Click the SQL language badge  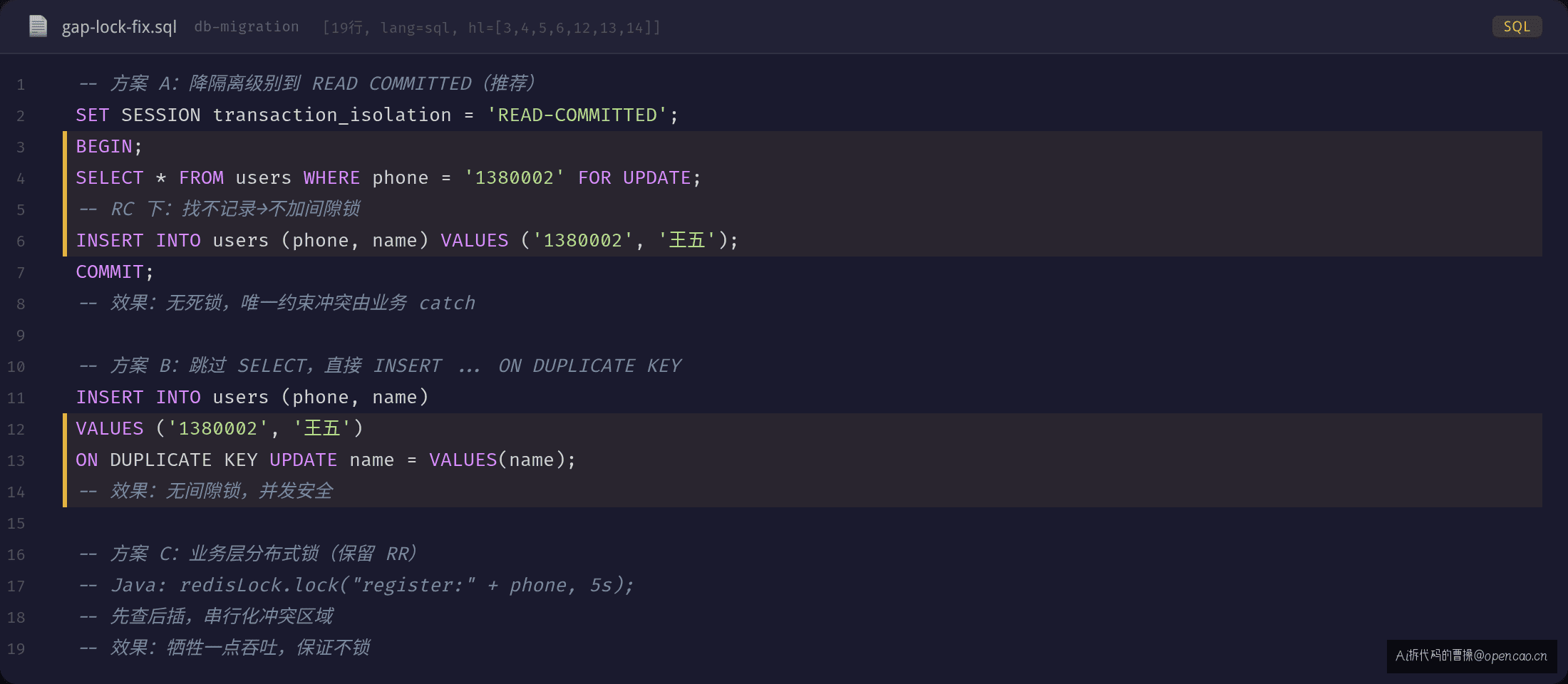click(1517, 26)
